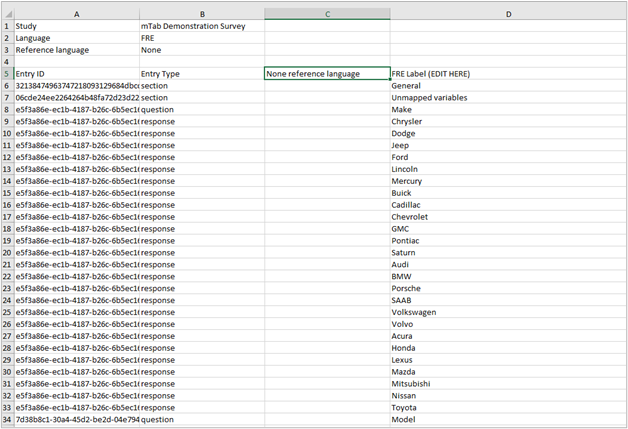Select column B header
The width and height of the screenshot is (628, 429).
pyautogui.click(x=202, y=14)
